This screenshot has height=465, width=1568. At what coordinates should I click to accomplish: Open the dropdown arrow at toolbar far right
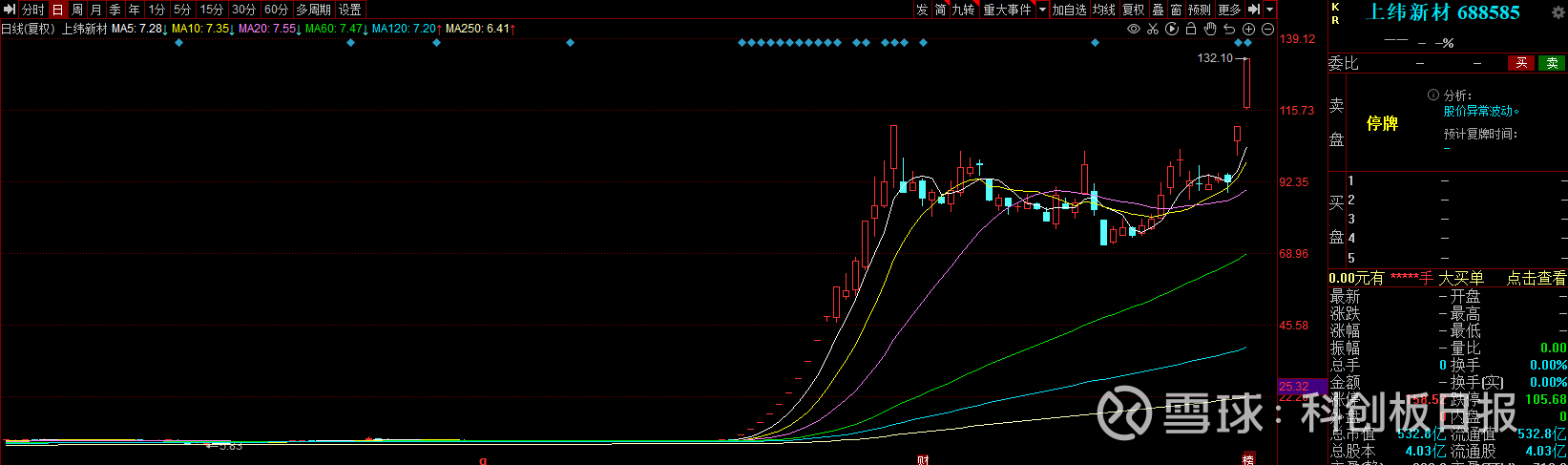1269,10
